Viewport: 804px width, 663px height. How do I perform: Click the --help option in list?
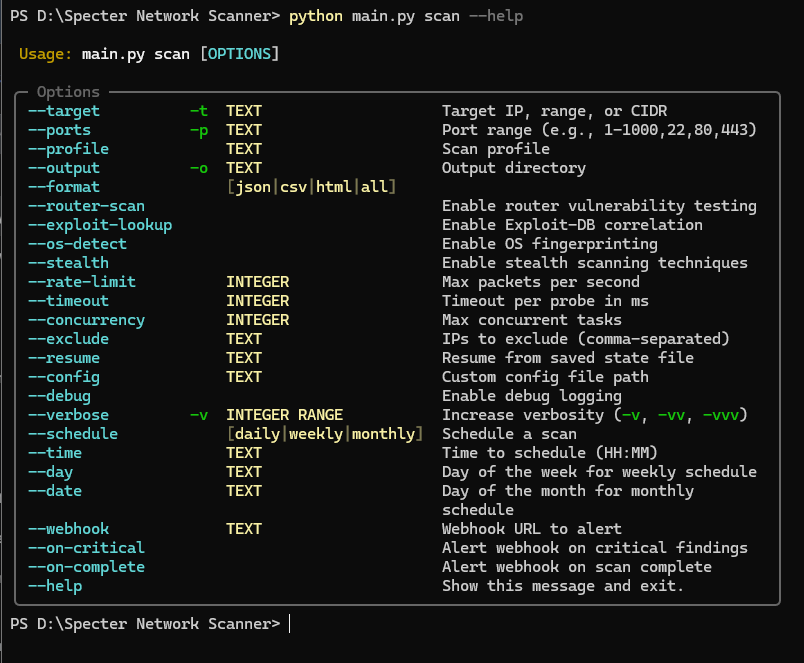click(x=54, y=586)
